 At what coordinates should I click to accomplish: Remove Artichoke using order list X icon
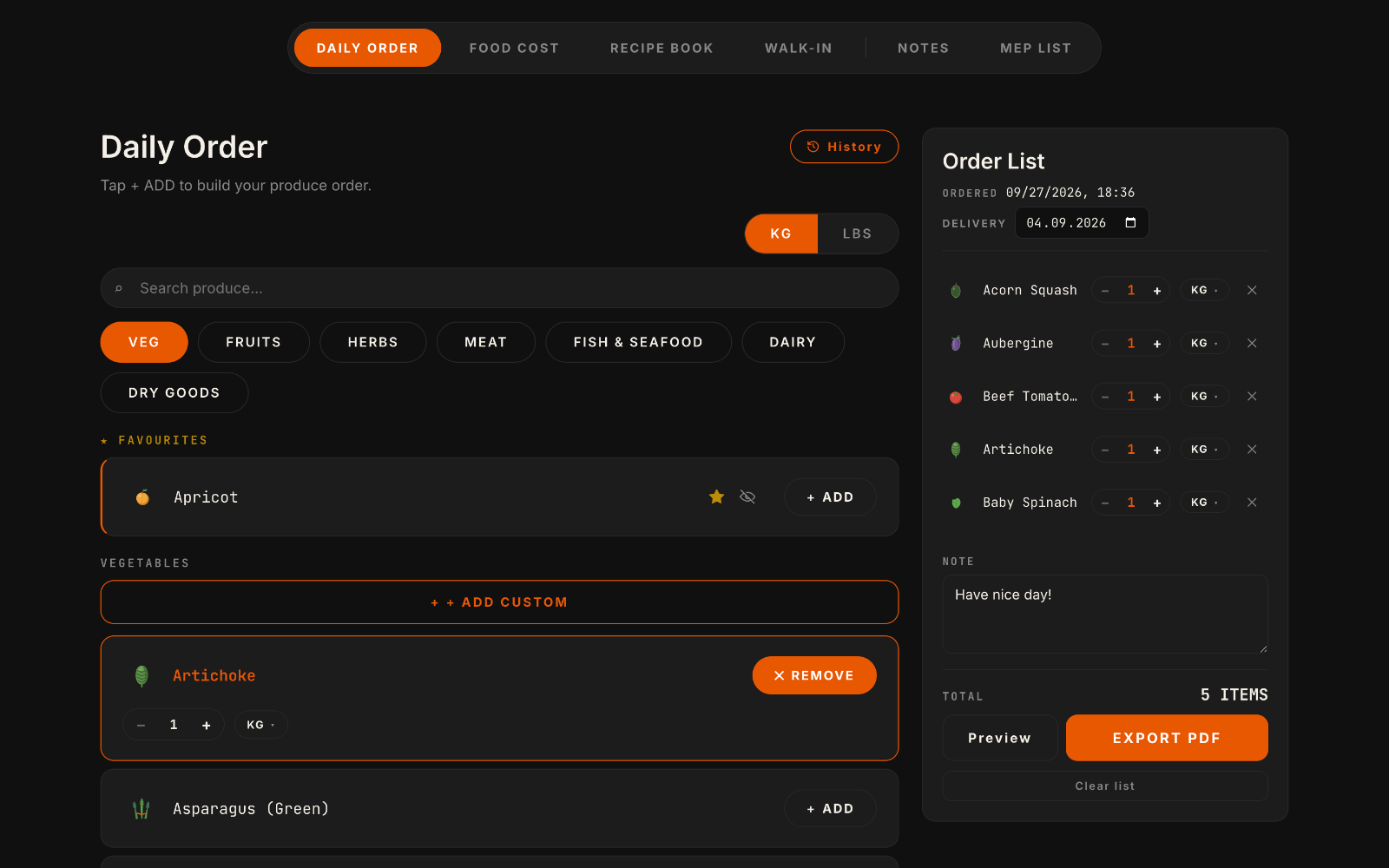[1252, 450]
